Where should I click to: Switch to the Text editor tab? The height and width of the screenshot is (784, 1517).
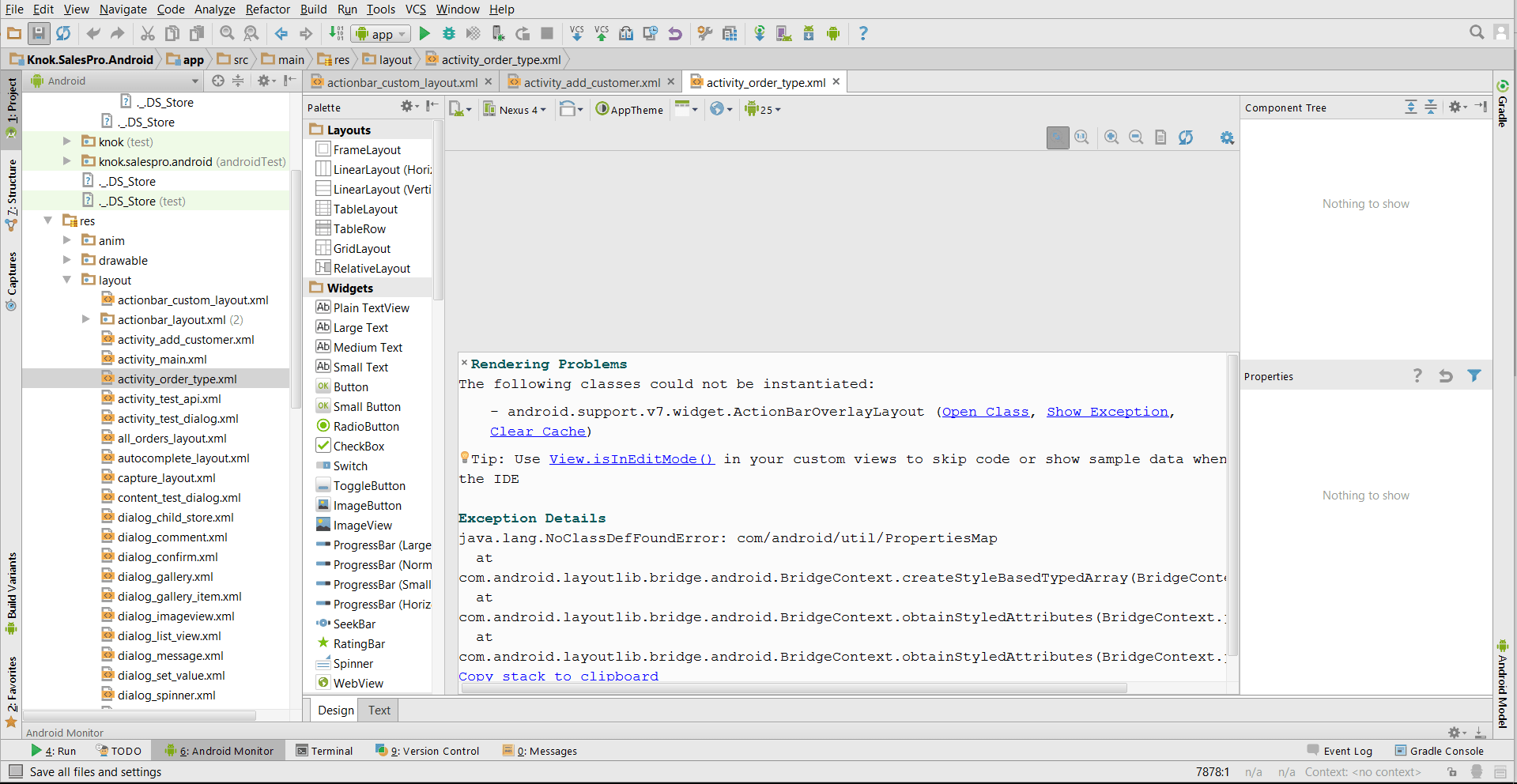click(x=379, y=710)
